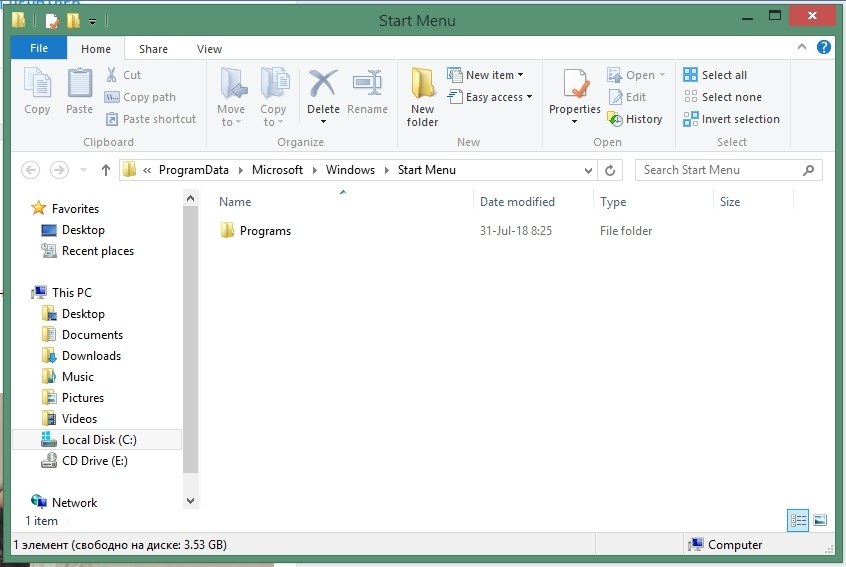The height and width of the screenshot is (567, 846).
Task: Click Select all in the ribbon
Action: [x=715, y=75]
